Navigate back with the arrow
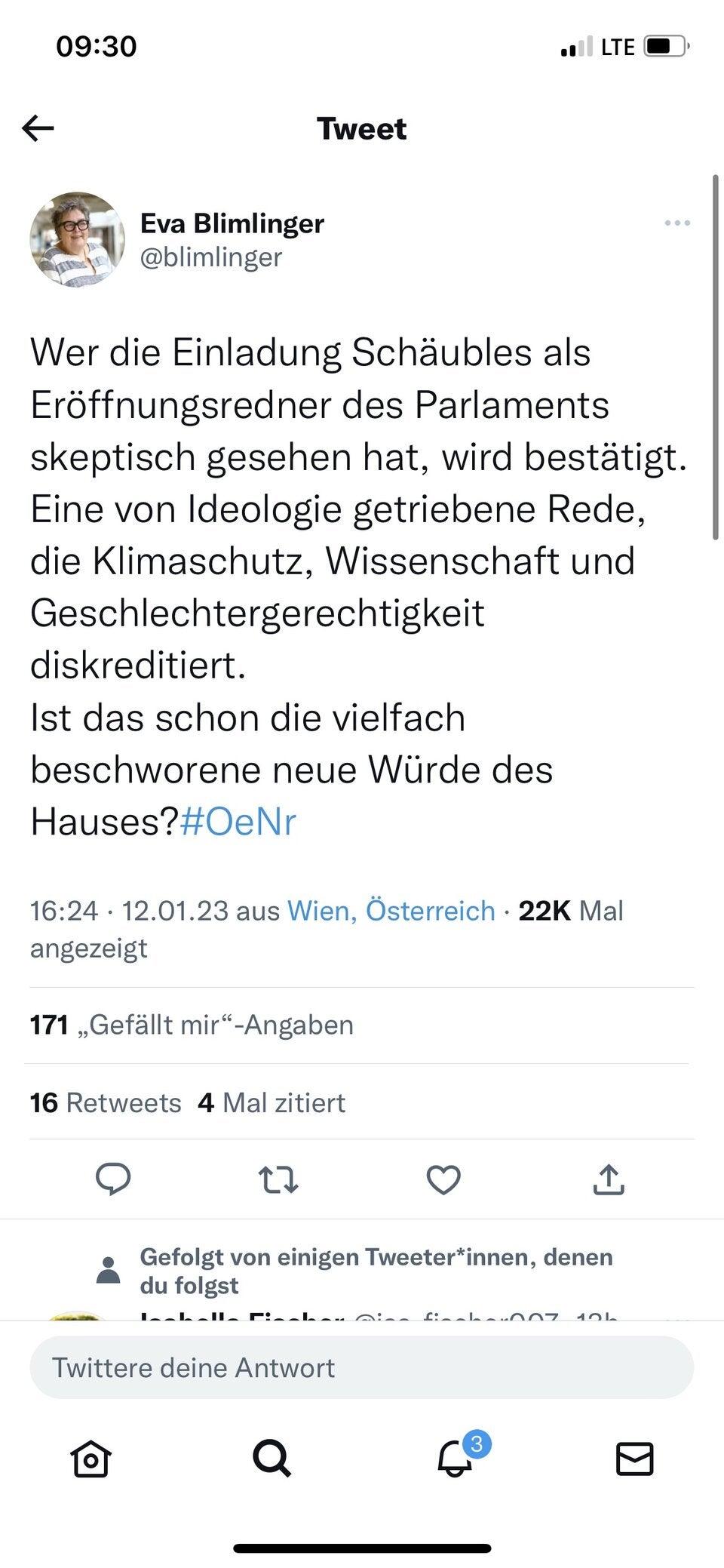The width and height of the screenshot is (724, 1568). click(x=35, y=128)
